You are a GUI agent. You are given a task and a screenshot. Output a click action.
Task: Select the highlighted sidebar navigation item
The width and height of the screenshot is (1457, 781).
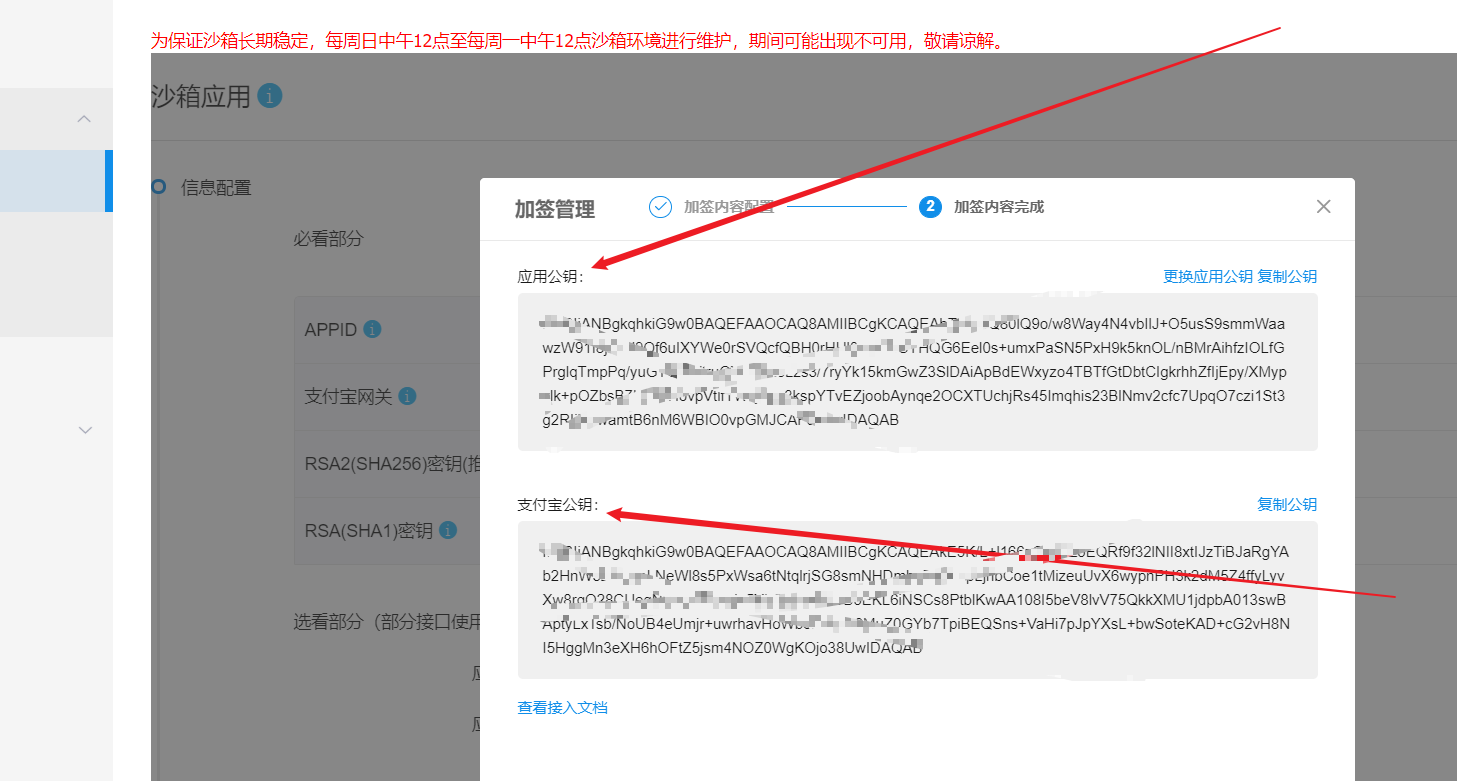click(x=55, y=181)
